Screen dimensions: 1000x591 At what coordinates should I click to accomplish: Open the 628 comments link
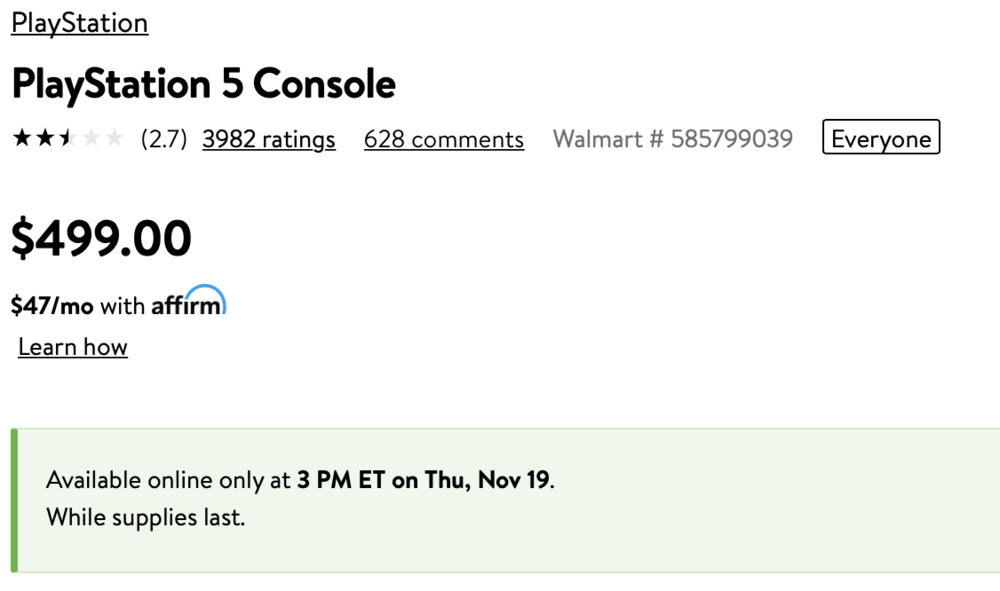point(443,139)
